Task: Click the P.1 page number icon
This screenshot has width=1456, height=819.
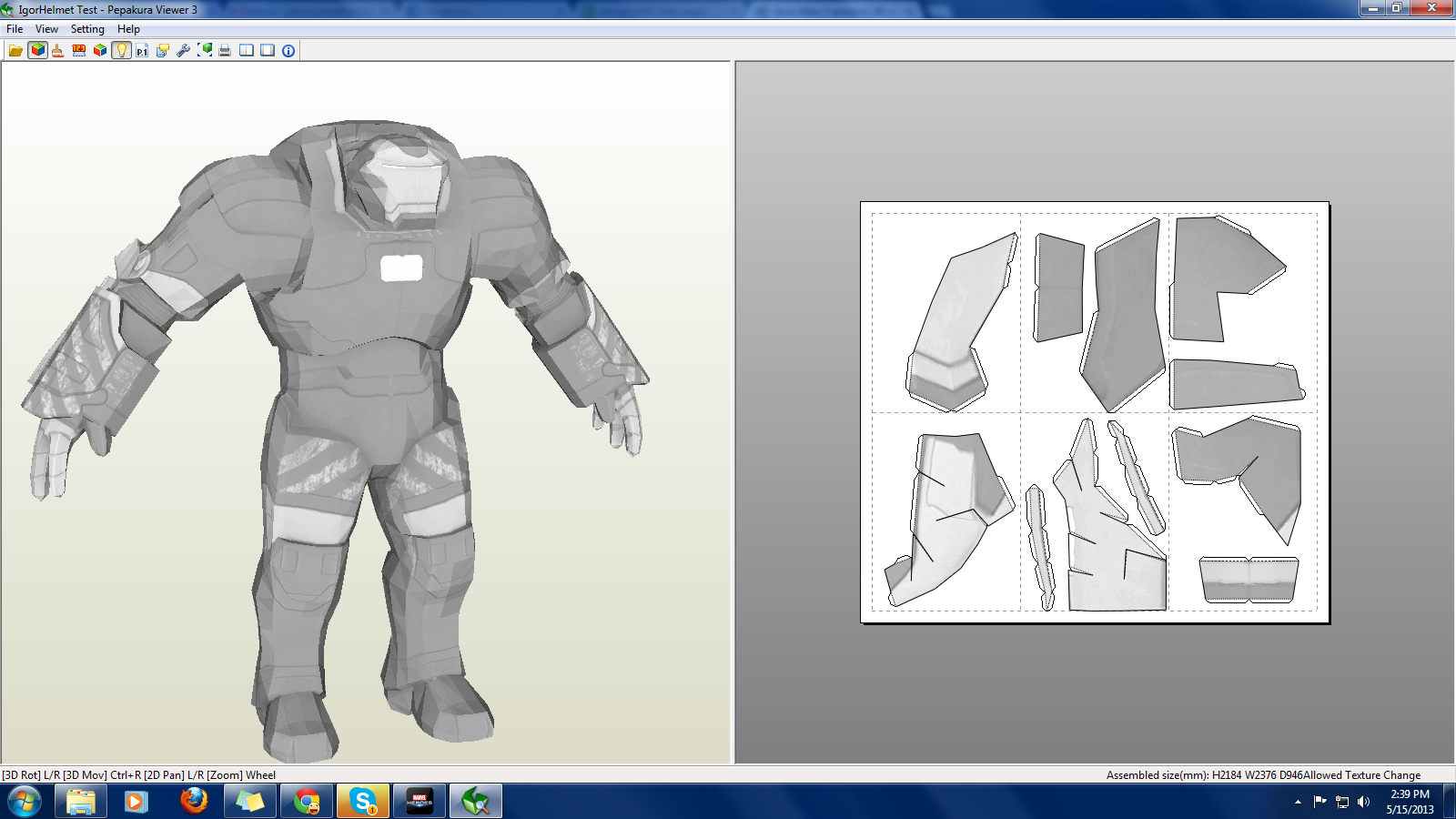Action: pos(142,50)
